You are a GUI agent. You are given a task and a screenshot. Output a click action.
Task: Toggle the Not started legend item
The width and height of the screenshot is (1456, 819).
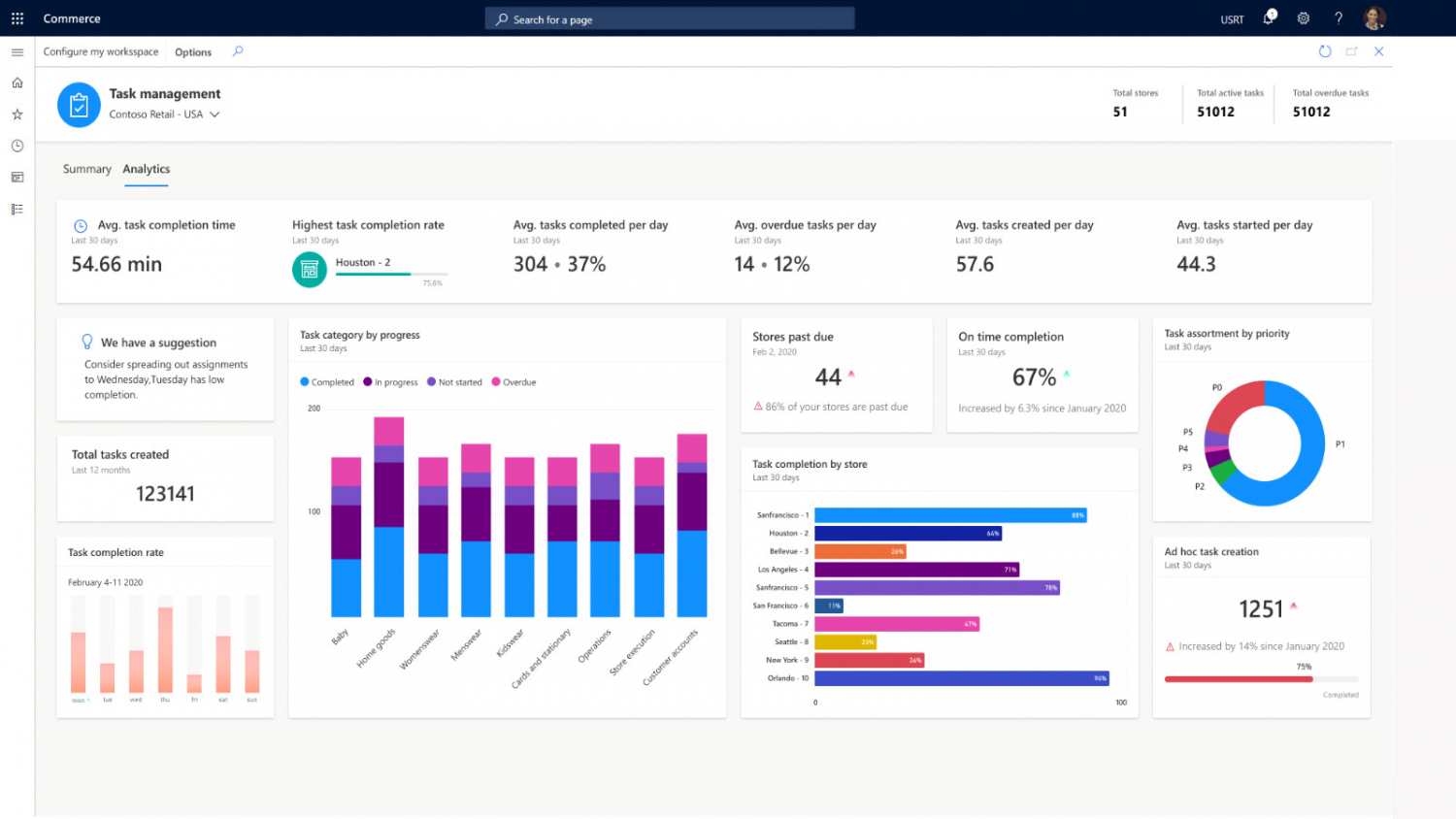tap(454, 382)
